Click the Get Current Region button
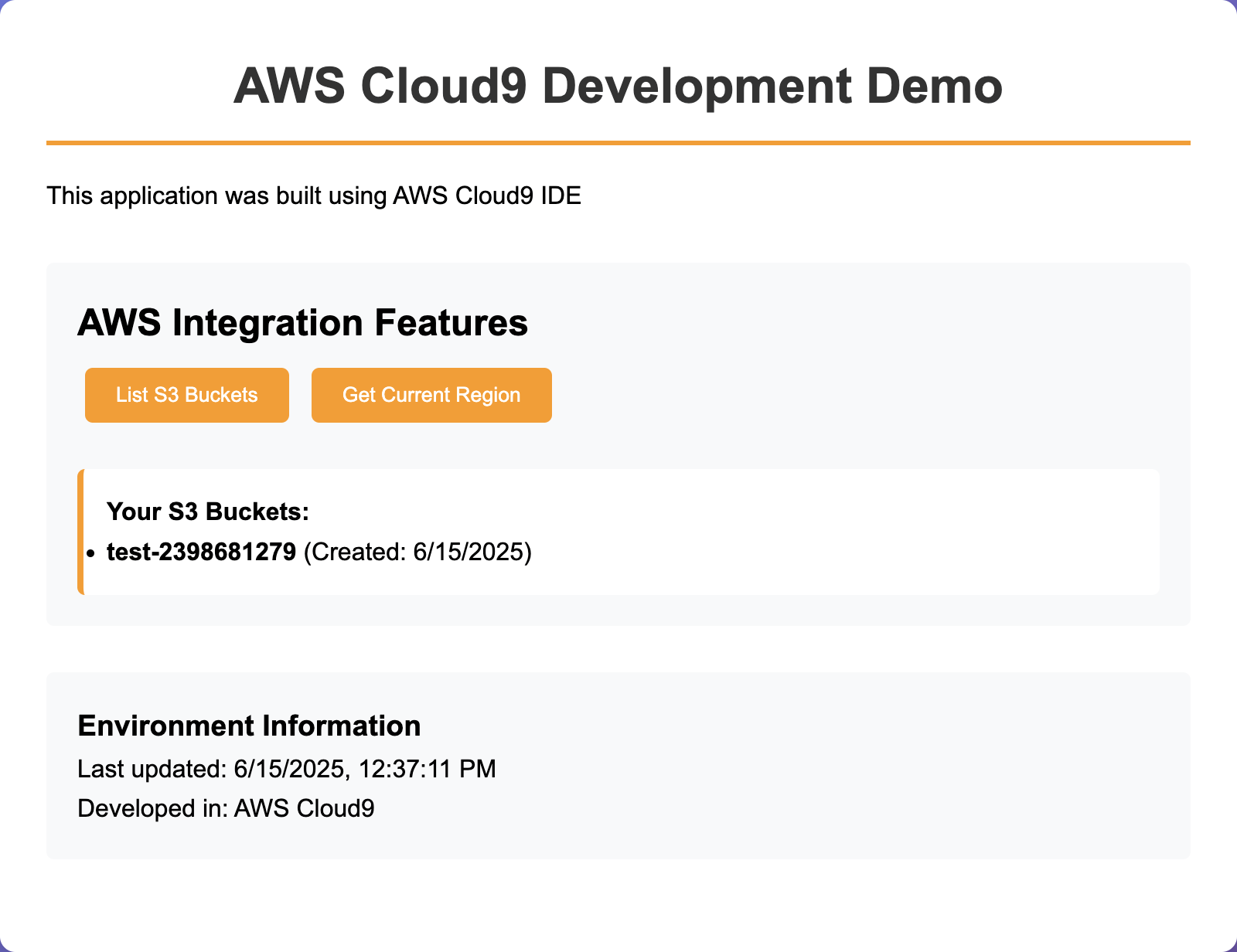 [431, 395]
